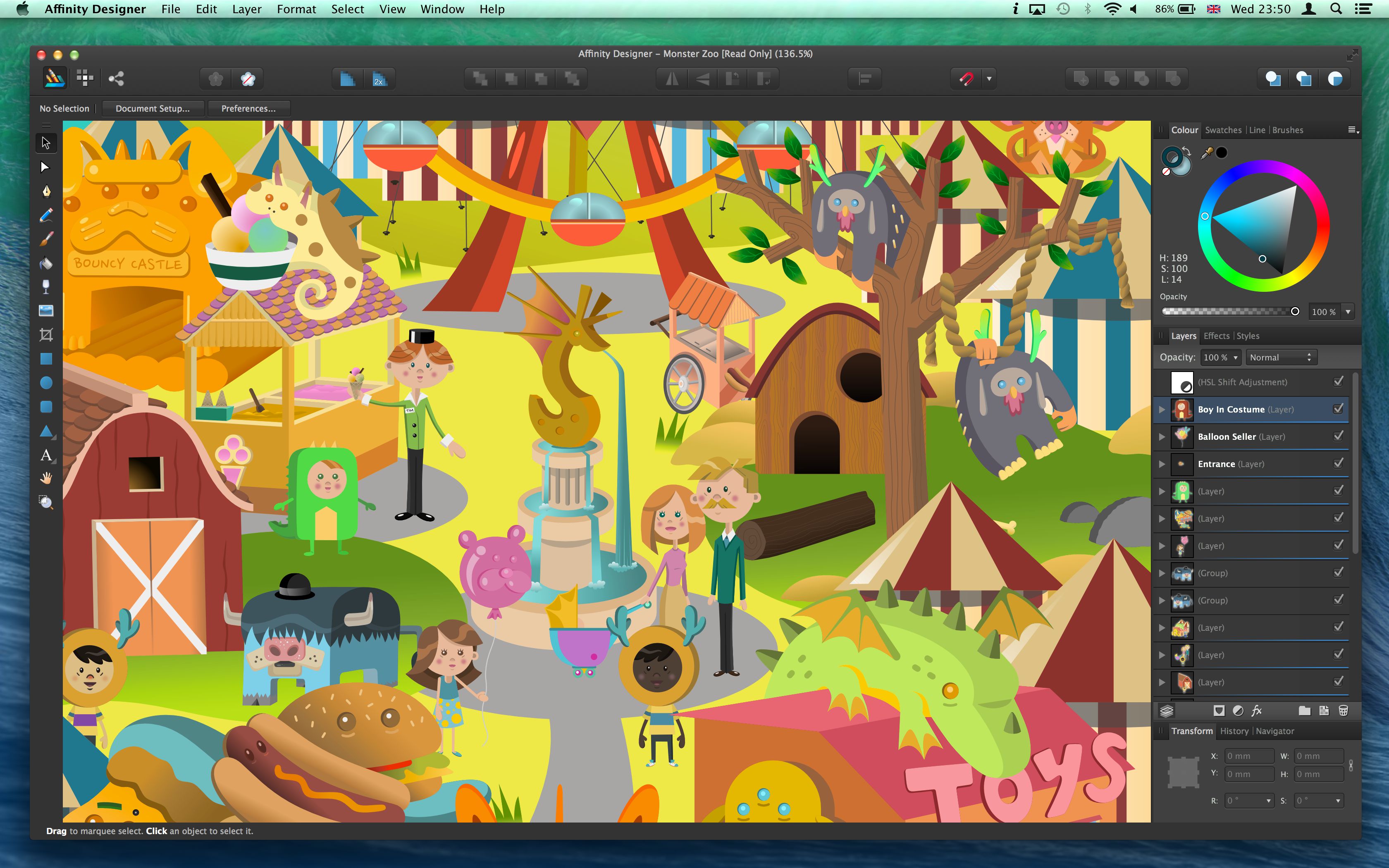
Task: Open layer effects fx icon
Action: [x=1256, y=711]
